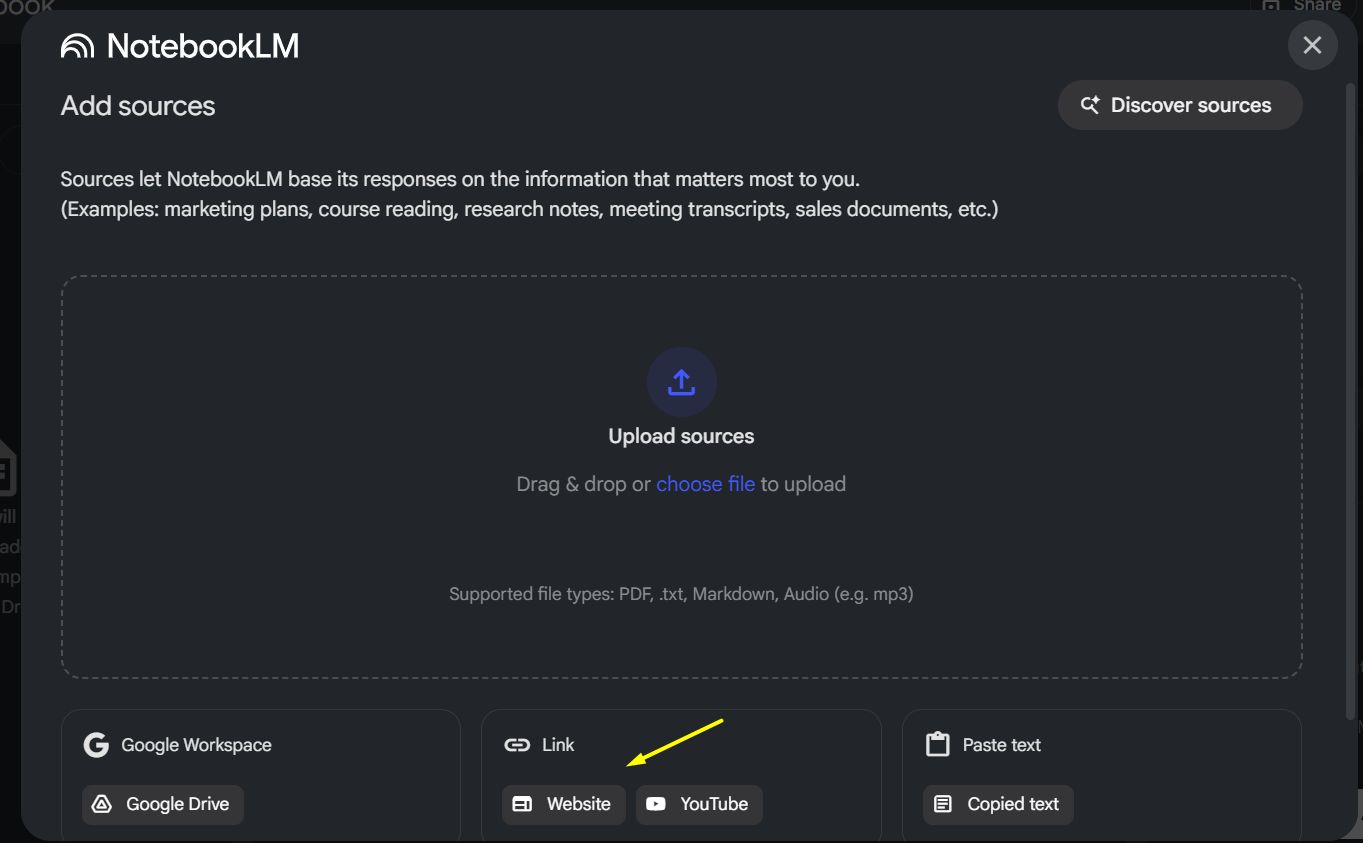The width and height of the screenshot is (1363, 843).
Task: Click the Discover sources sparkle search icon
Action: pos(1090,105)
